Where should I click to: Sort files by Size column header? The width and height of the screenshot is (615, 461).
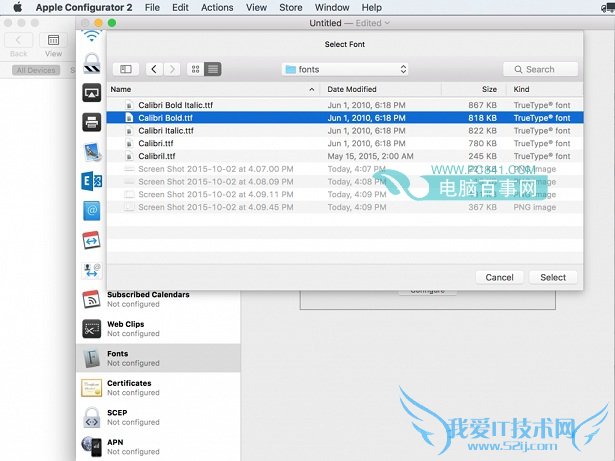[474, 89]
